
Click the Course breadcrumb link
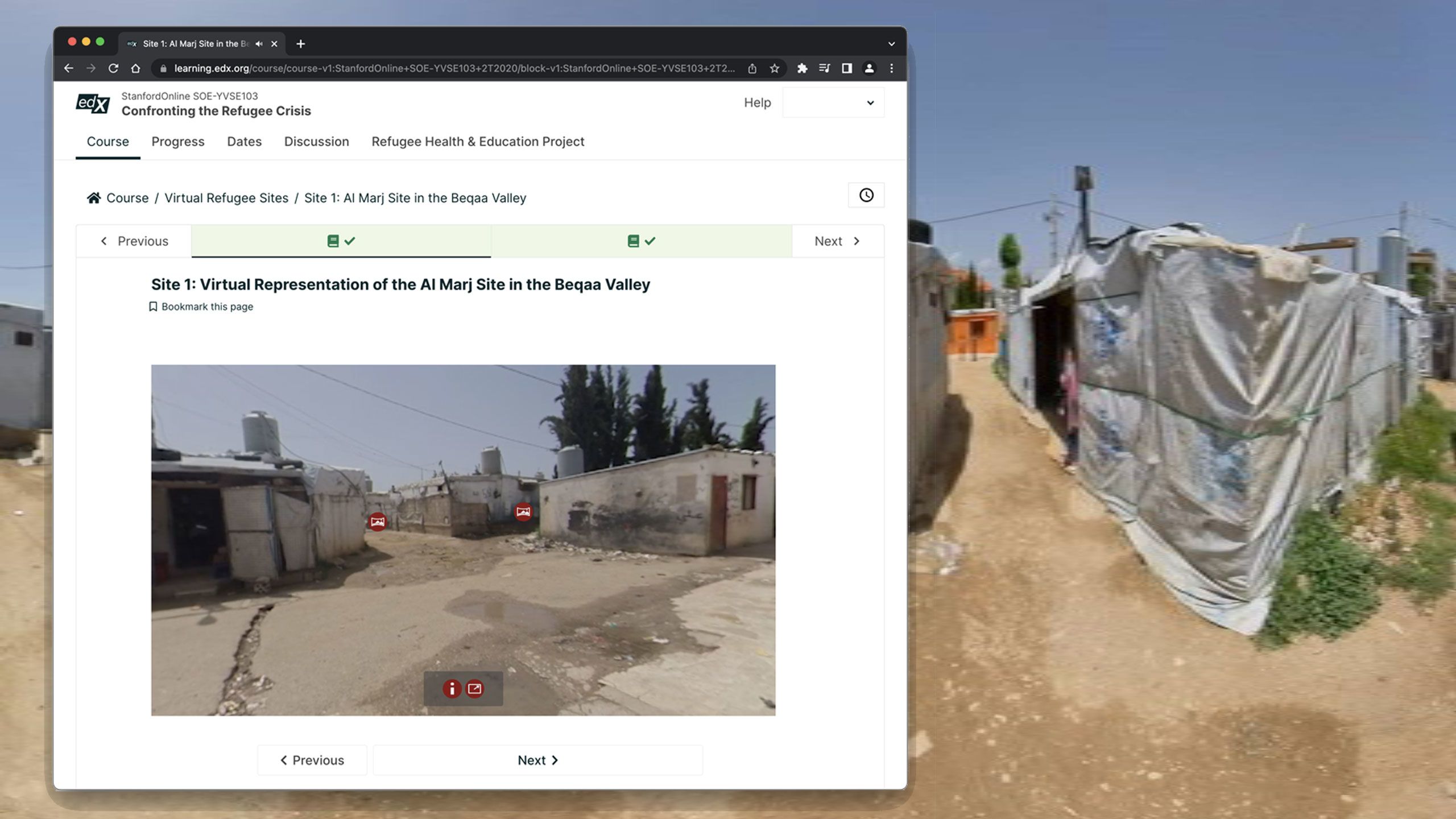(x=127, y=198)
